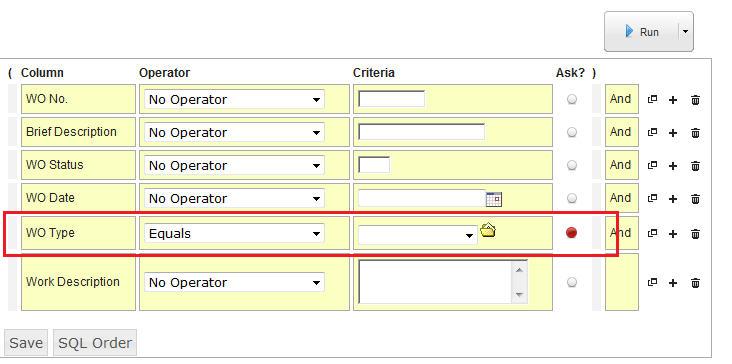Open the WO Status operator dropdown
This screenshot has height=364, width=732.
pyautogui.click(x=234, y=165)
